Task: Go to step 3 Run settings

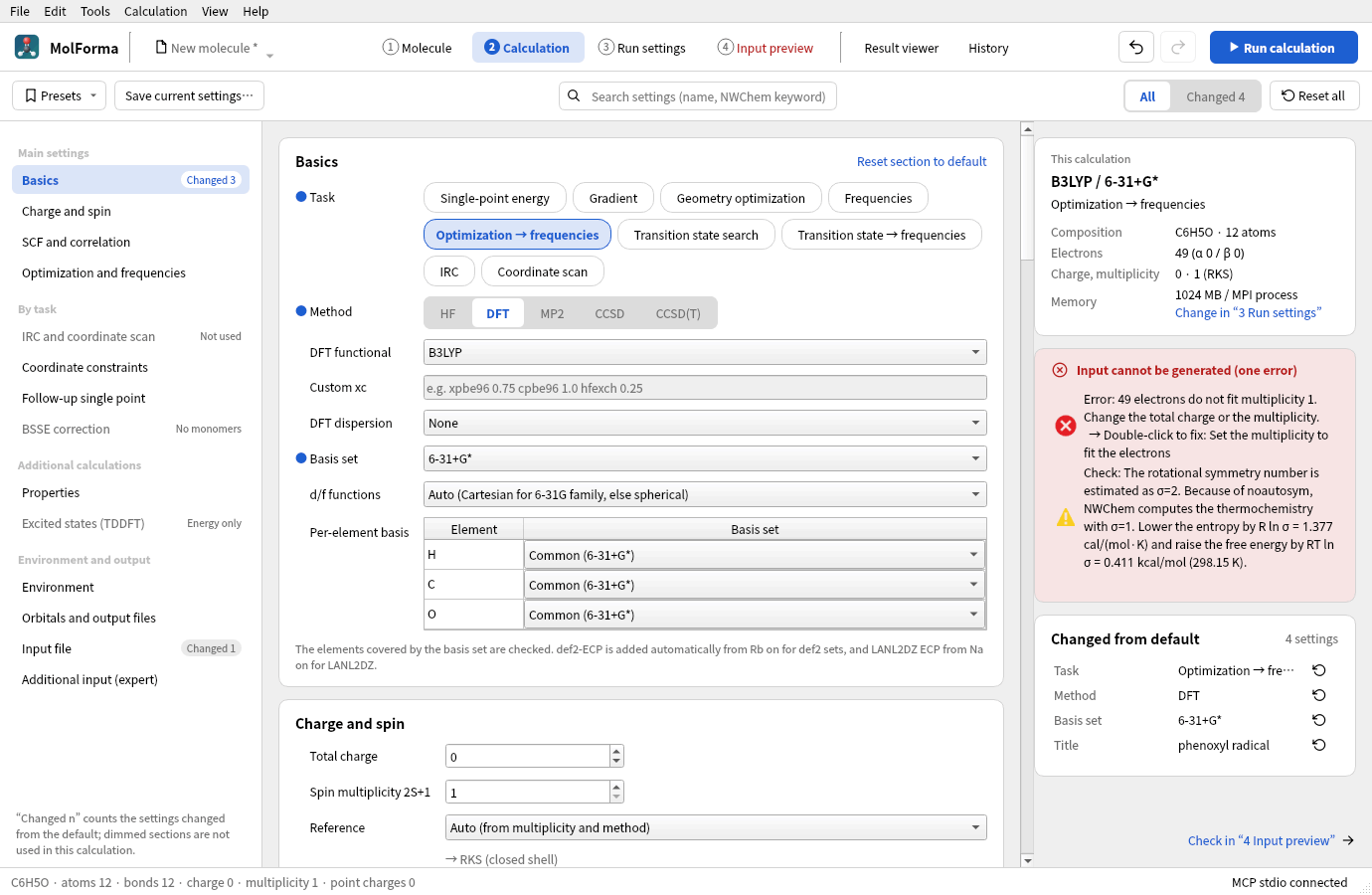Action: coord(641,48)
